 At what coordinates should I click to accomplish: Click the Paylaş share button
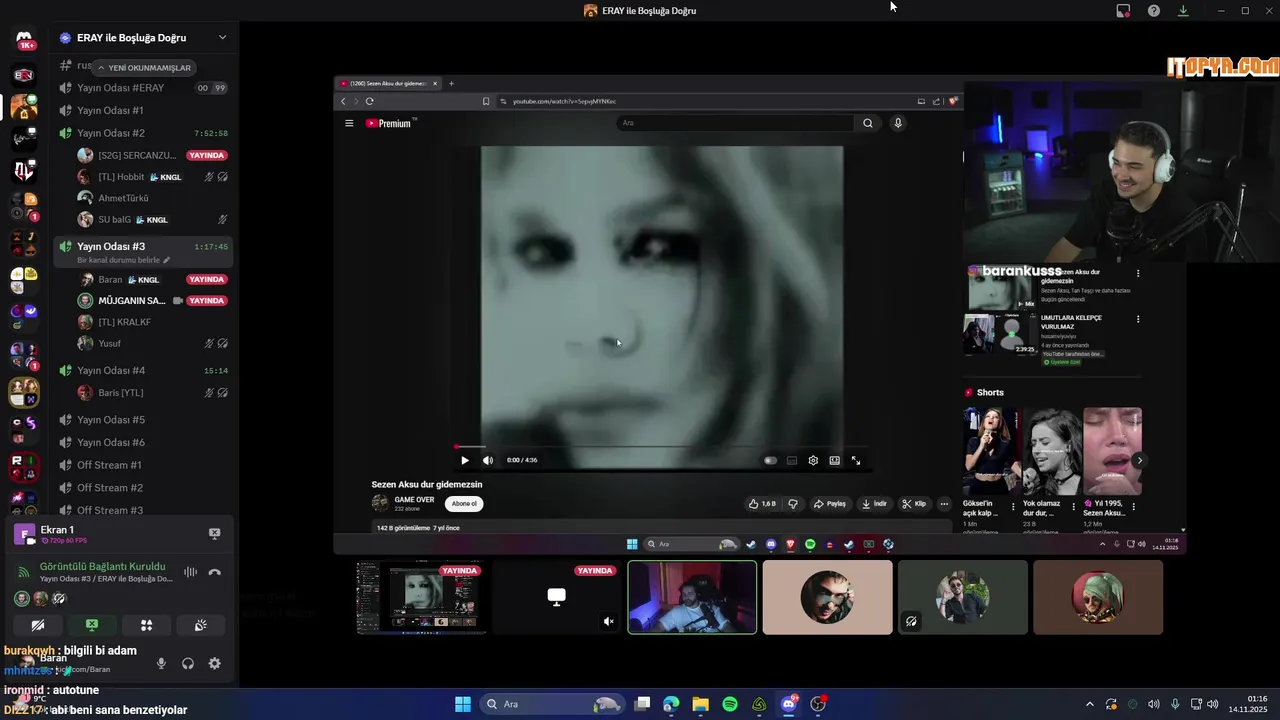click(x=830, y=504)
